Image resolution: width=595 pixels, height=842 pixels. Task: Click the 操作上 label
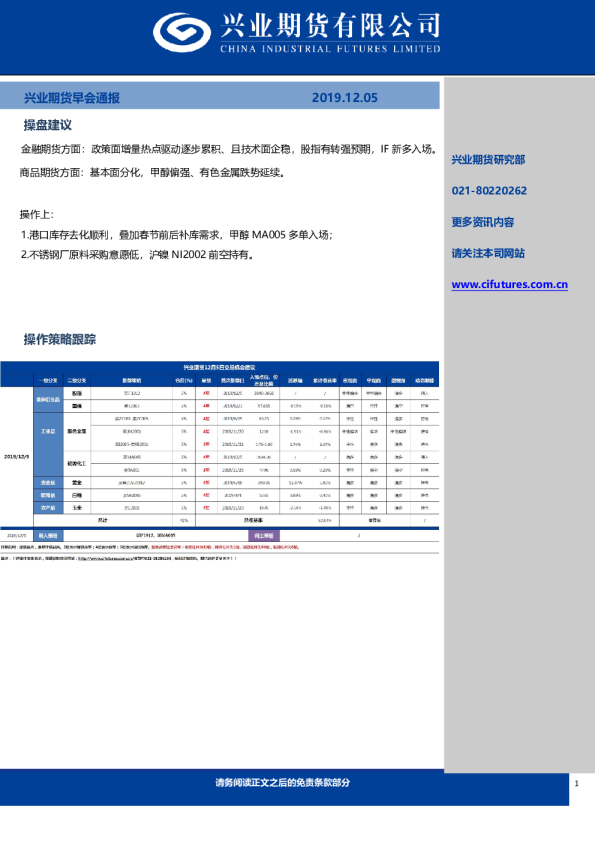(x=37, y=214)
